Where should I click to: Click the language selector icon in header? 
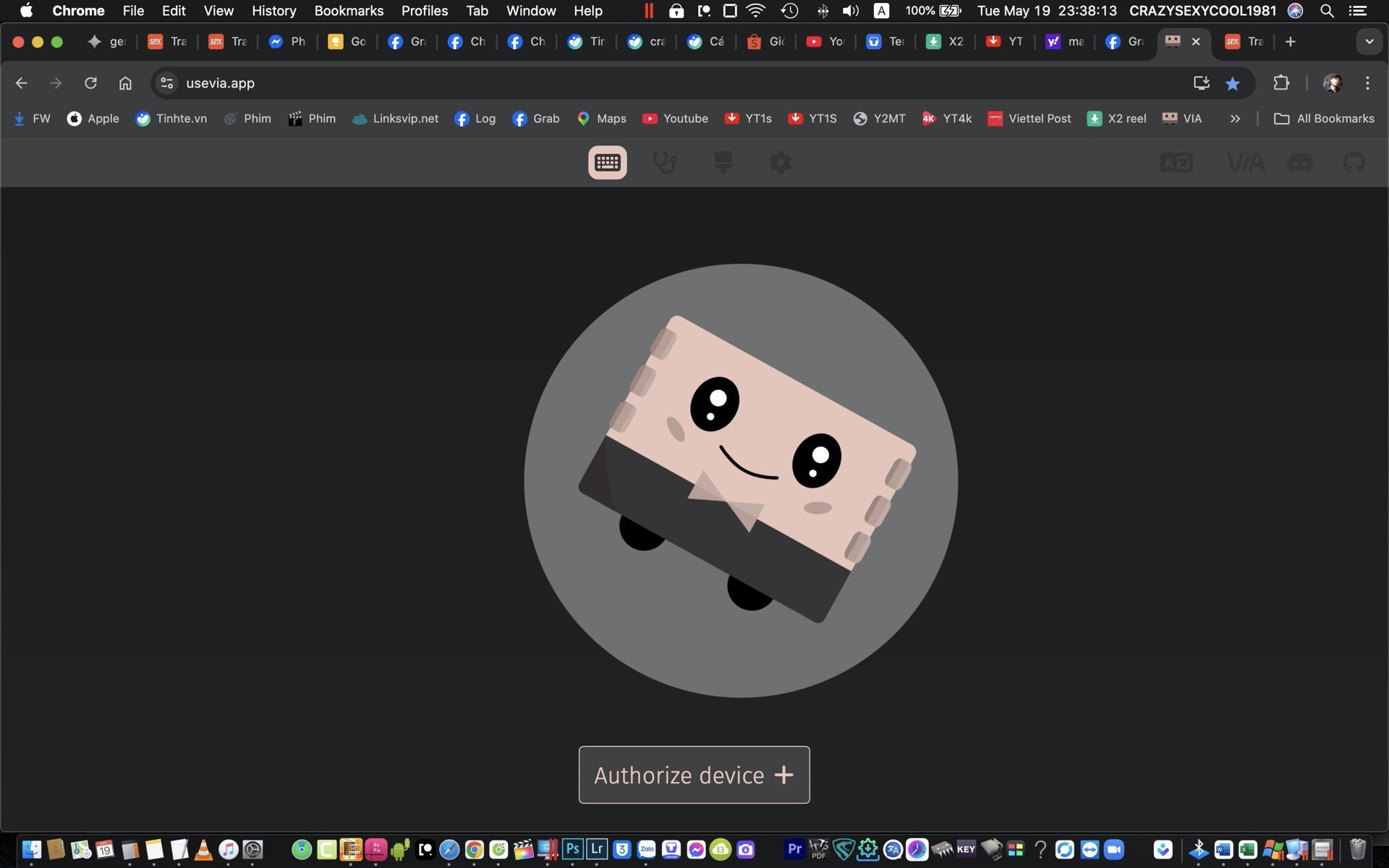(x=1176, y=163)
